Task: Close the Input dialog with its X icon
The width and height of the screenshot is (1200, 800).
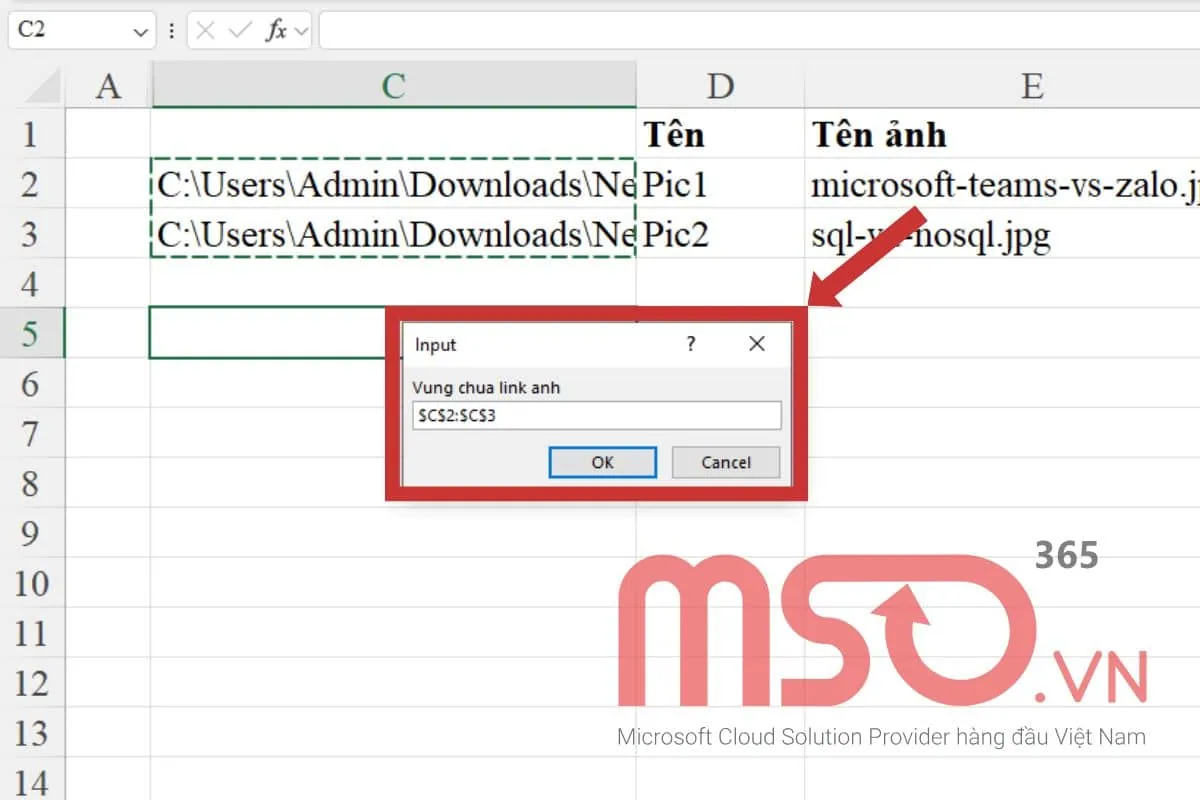Action: (x=757, y=344)
